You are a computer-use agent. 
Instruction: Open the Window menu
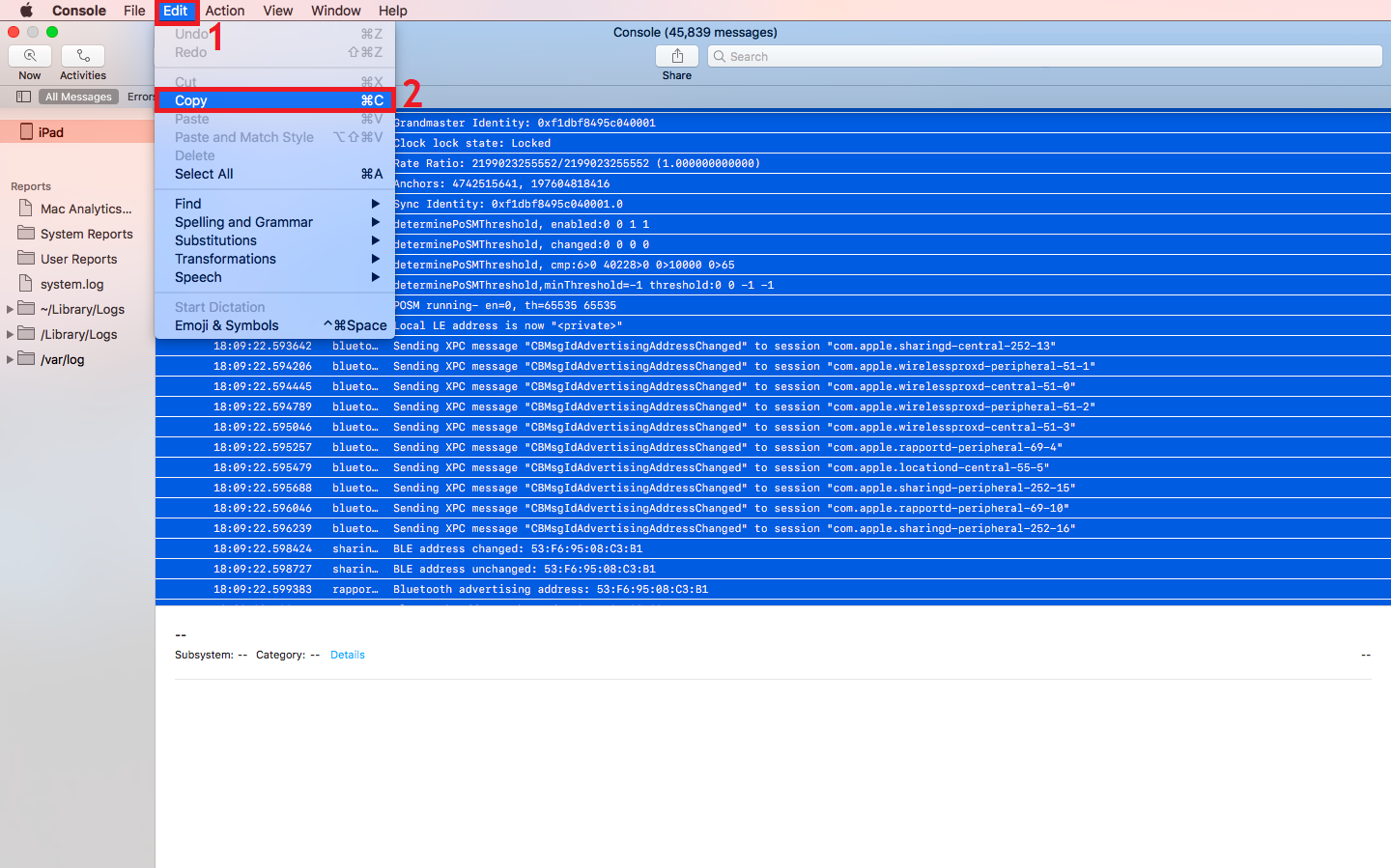(336, 11)
